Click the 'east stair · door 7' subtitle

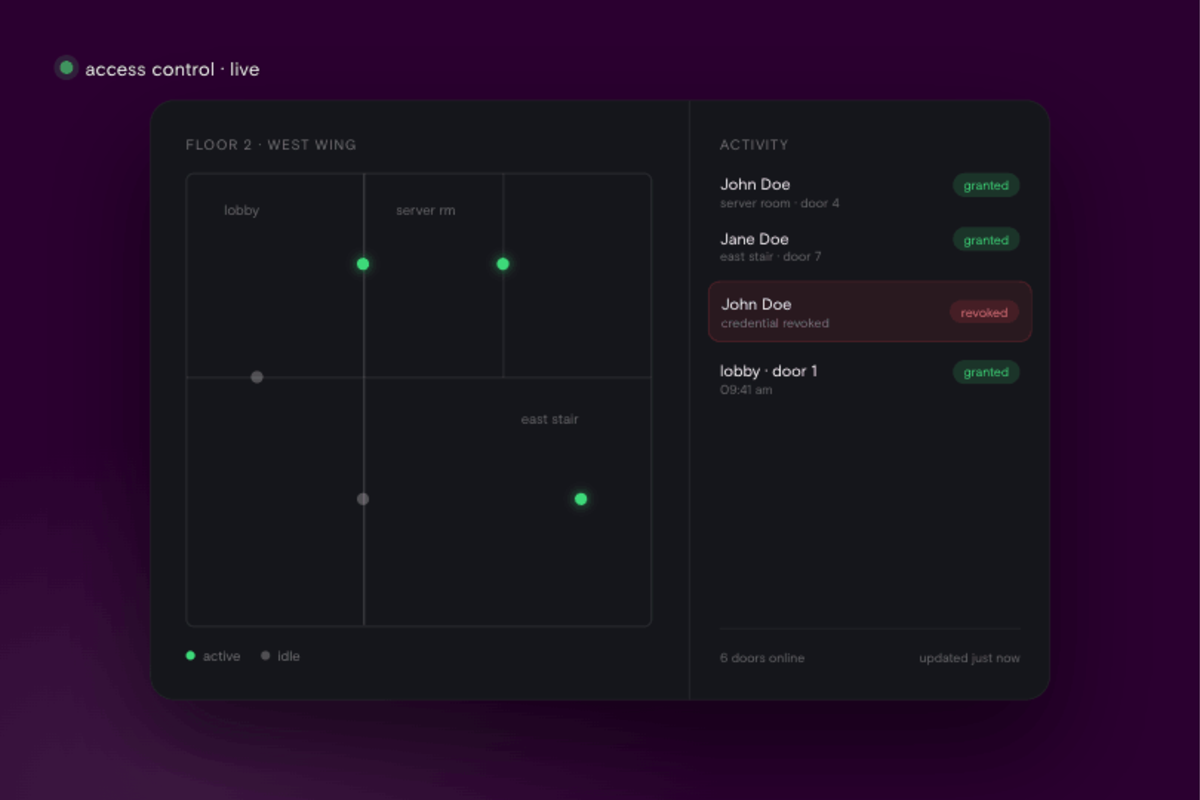(x=771, y=257)
